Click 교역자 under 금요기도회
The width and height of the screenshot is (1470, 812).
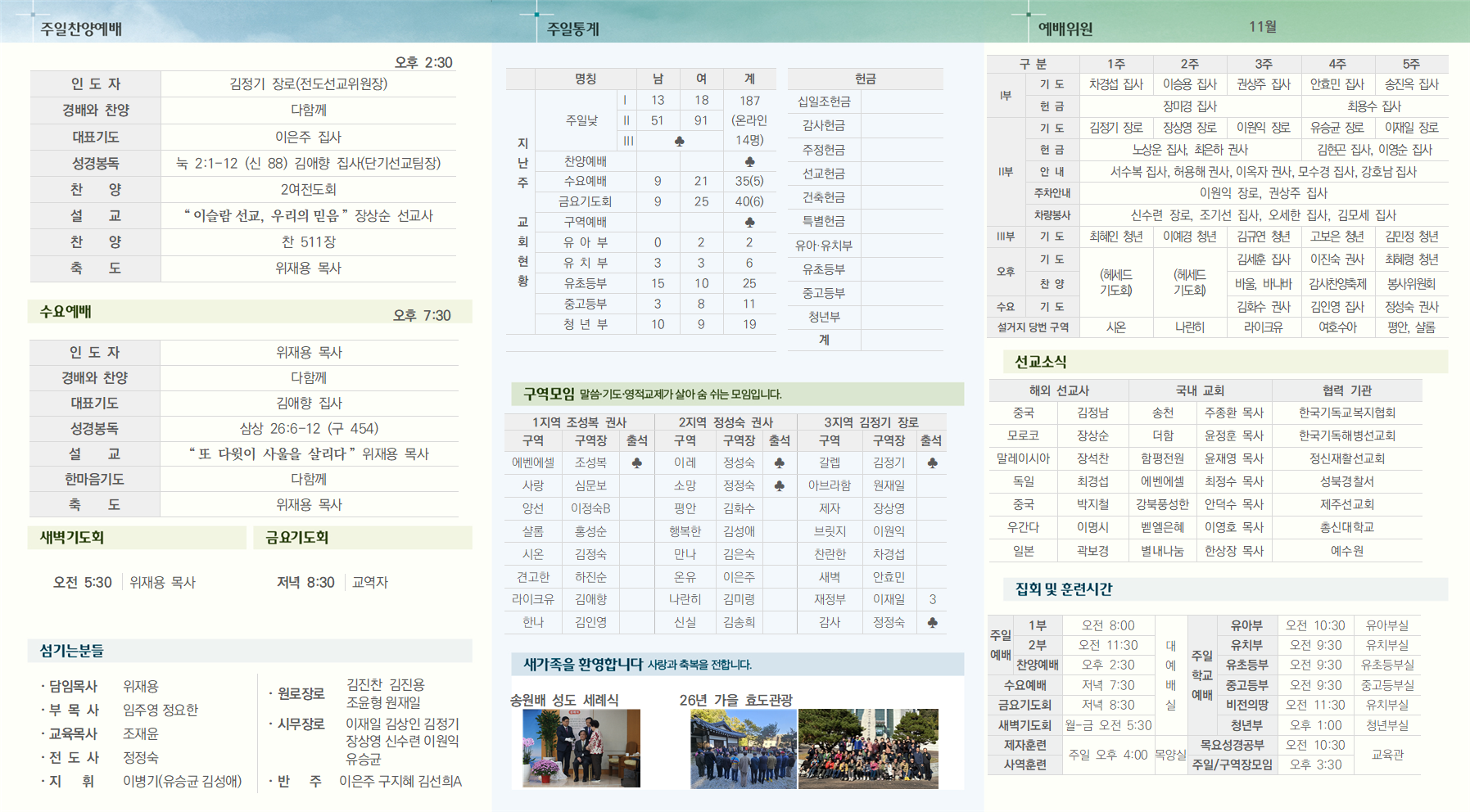point(370,582)
